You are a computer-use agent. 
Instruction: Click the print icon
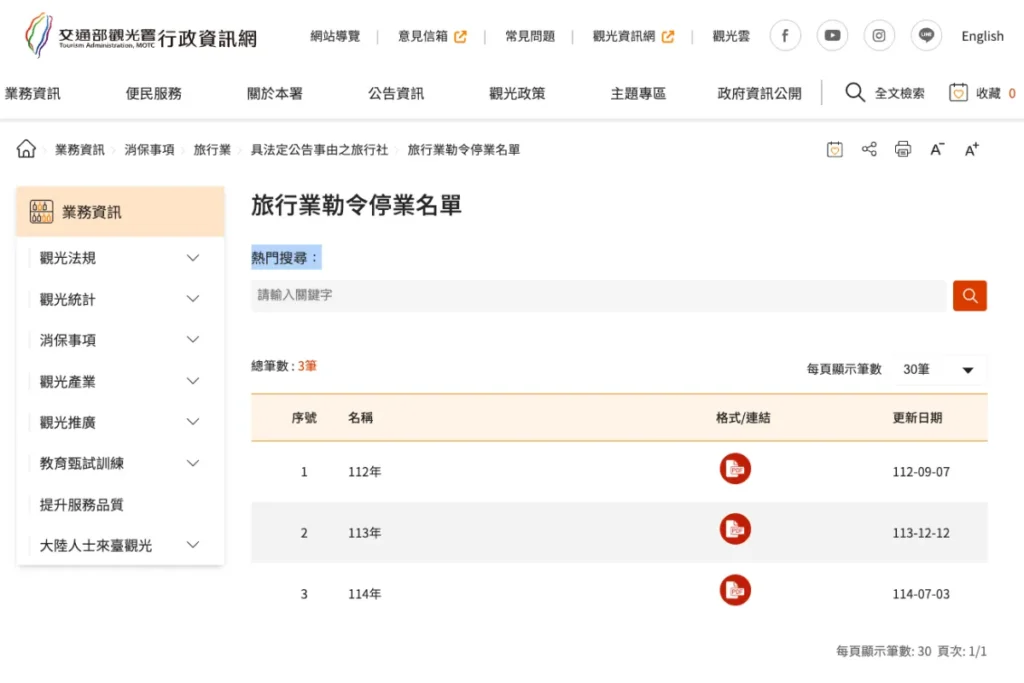(x=903, y=149)
